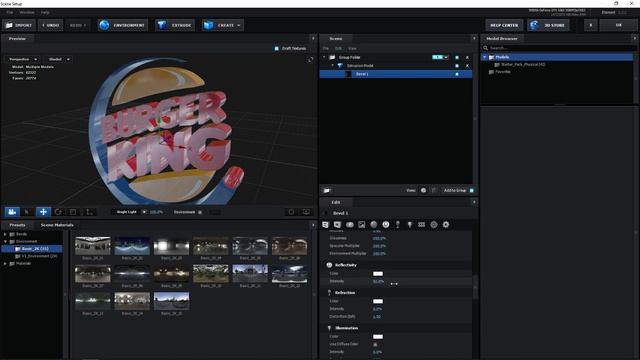Image resolution: width=640 pixels, height=360 pixels.
Task: Select the rotate transform tool
Action: [x=58, y=212]
